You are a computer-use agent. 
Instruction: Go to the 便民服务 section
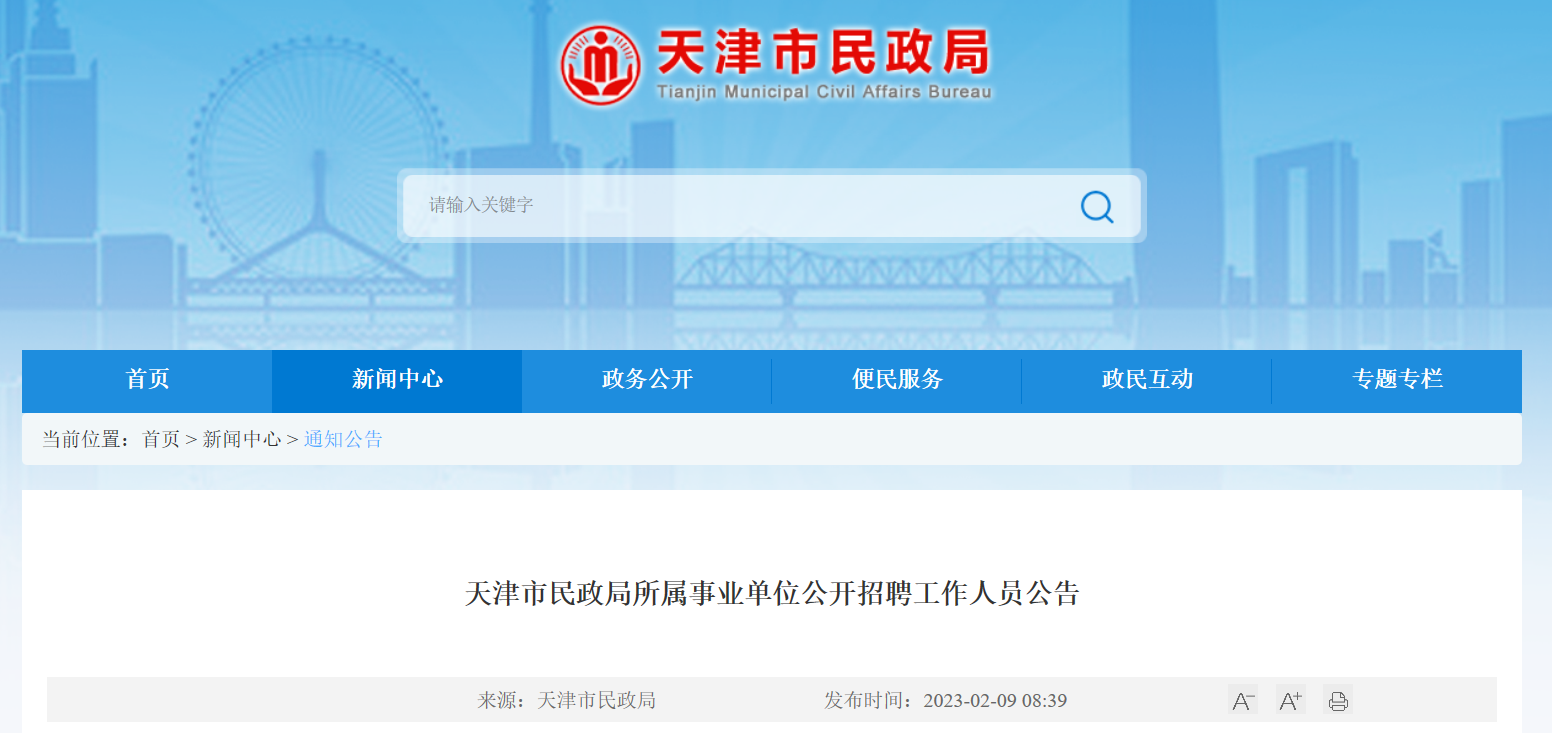pyautogui.click(x=897, y=380)
